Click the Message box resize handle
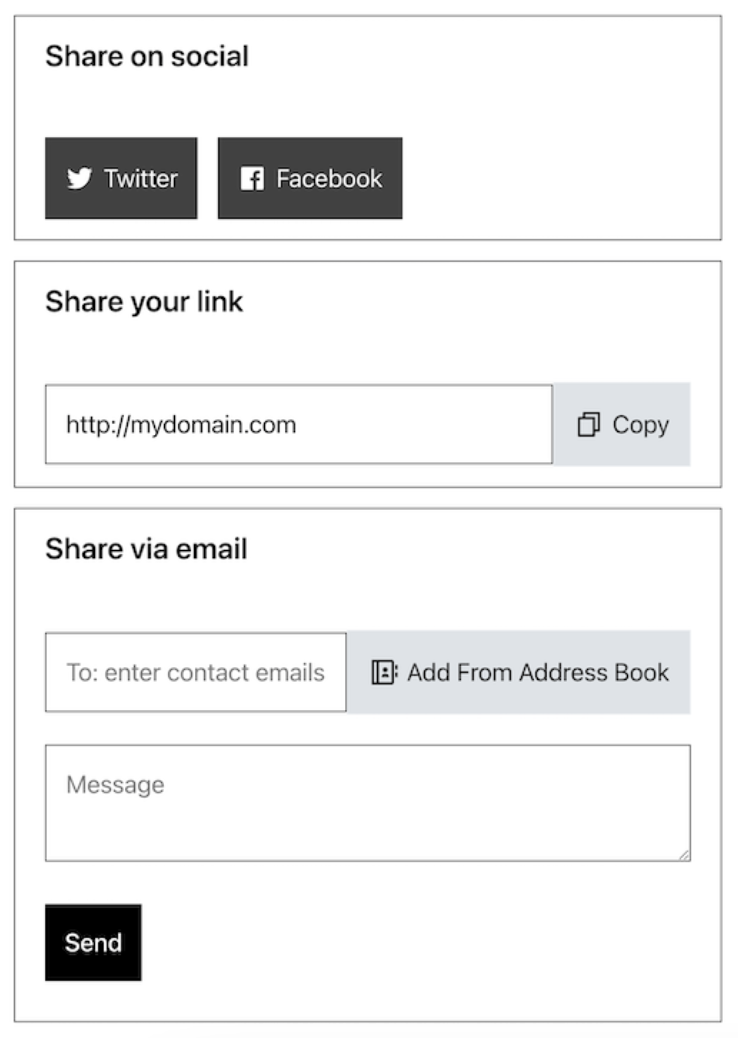This screenshot has width=738, height=1038. tap(684, 854)
